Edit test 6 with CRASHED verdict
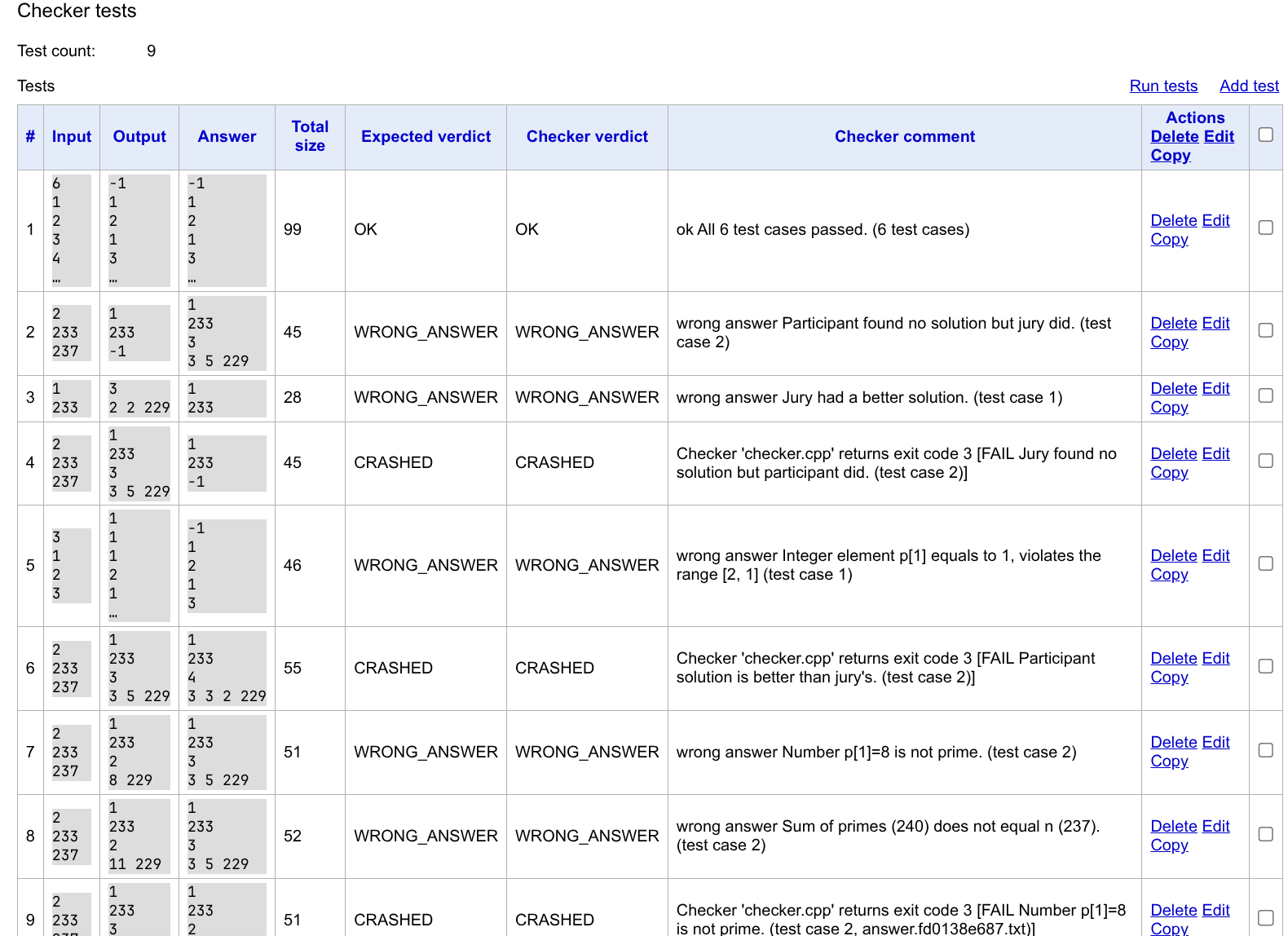This screenshot has width=1288, height=936. [x=1215, y=659]
